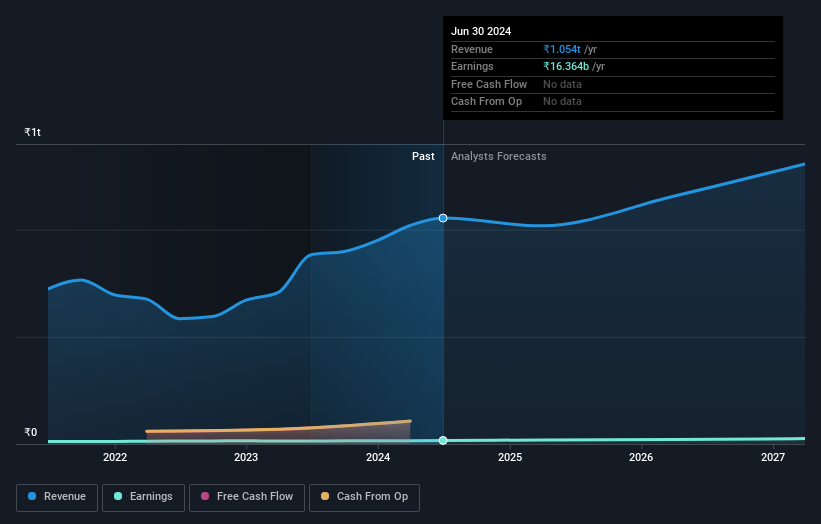
Task: Click the Cash From Op row label in tooltip
Action: coord(486,102)
